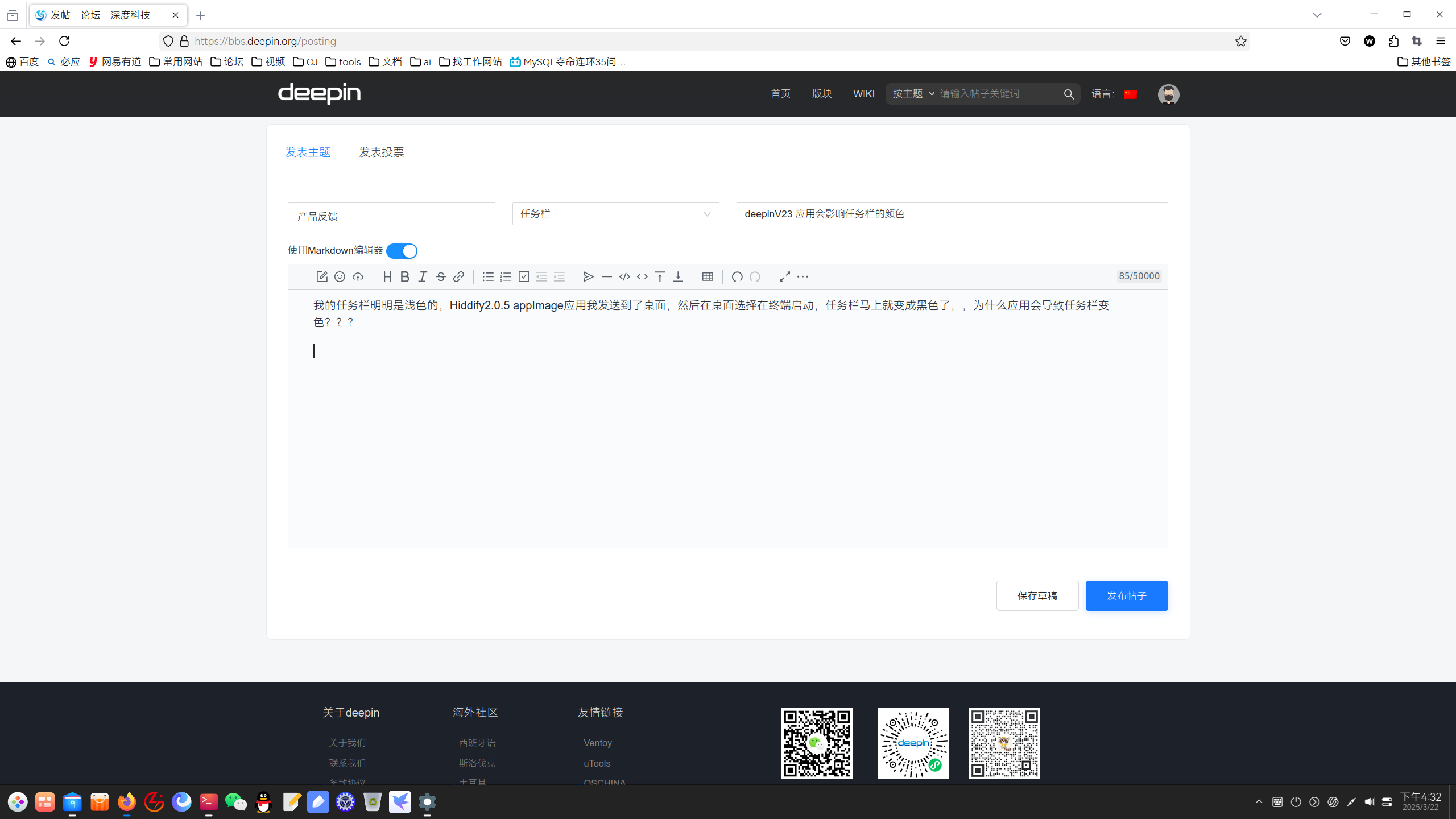This screenshot has width=1456, height=819.
Task: Insert line before with up-arrow icon
Action: (660, 276)
